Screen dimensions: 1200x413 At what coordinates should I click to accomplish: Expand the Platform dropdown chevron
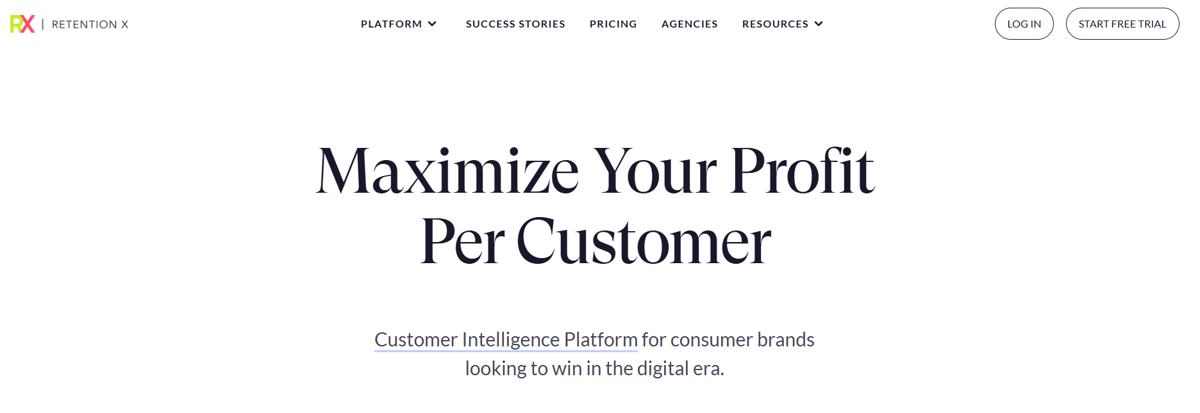(432, 24)
